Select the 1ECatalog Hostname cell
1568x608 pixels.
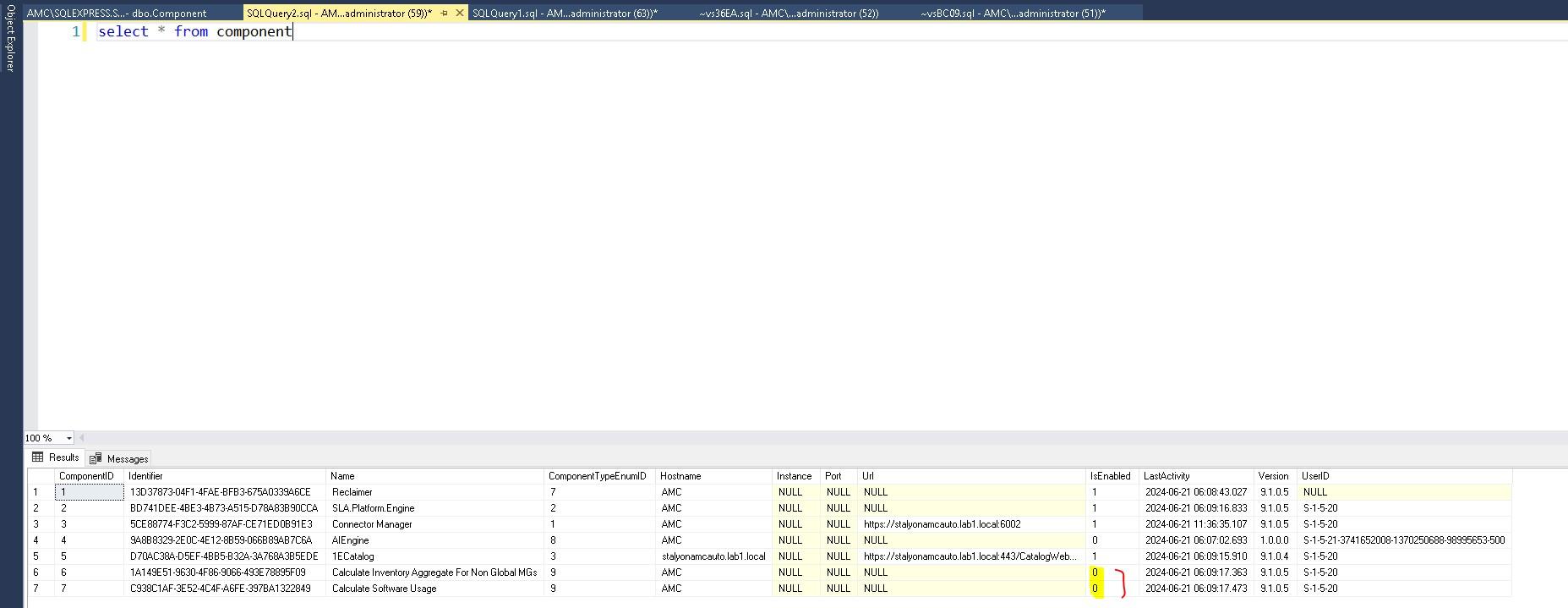tap(713, 556)
